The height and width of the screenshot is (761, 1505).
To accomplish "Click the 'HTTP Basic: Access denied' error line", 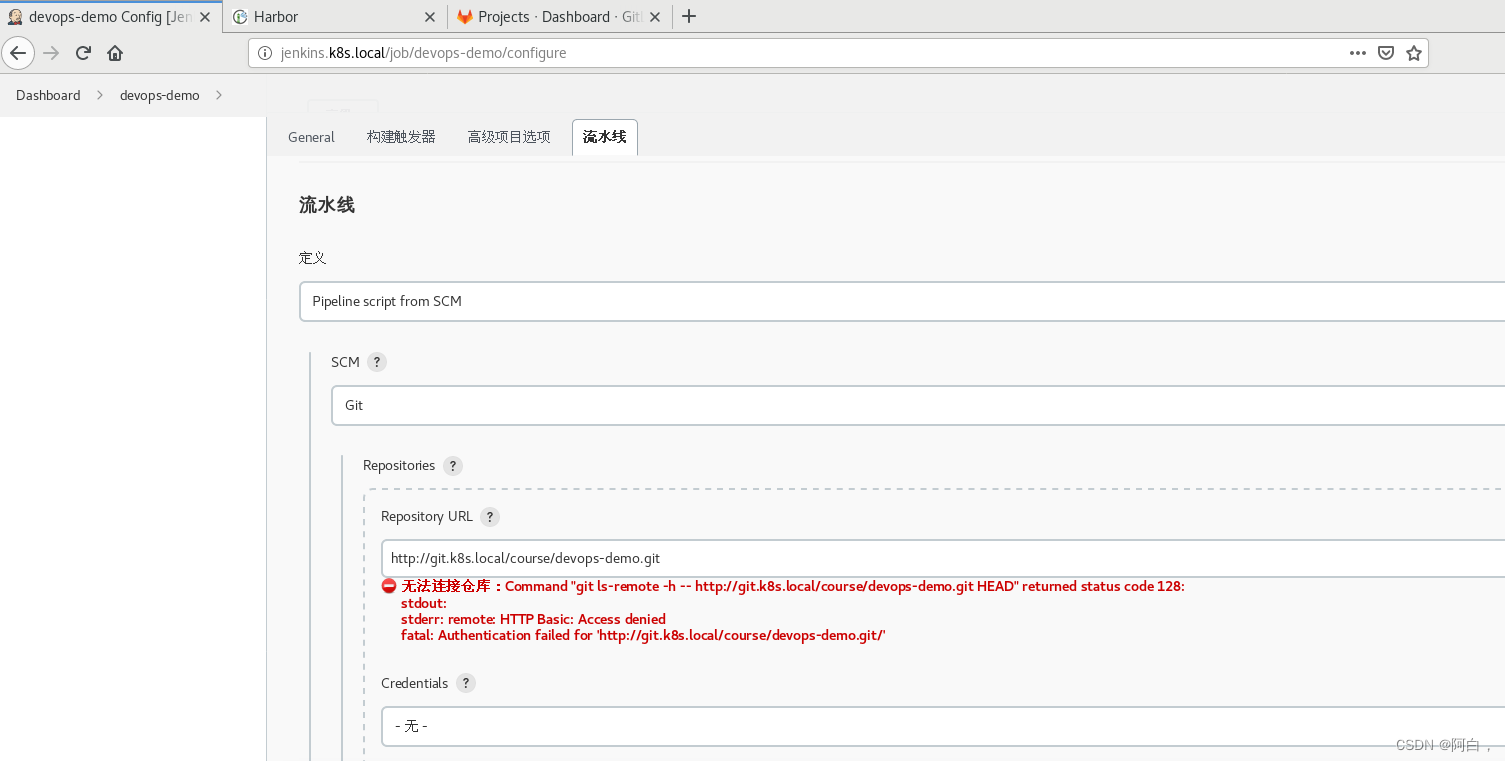I will tap(533, 619).
